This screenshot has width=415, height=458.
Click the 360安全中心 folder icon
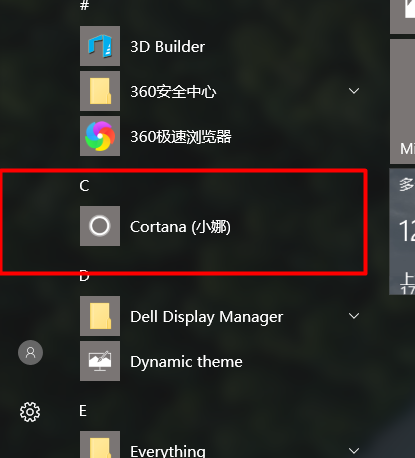coord(100,91)
